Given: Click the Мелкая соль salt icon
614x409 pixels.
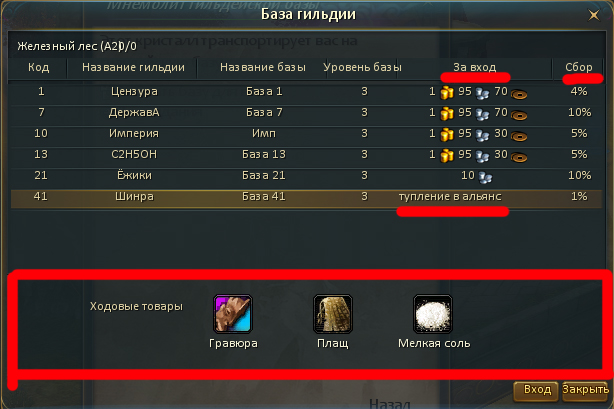Looking at the screenshot, I should (x=433, y=314).
